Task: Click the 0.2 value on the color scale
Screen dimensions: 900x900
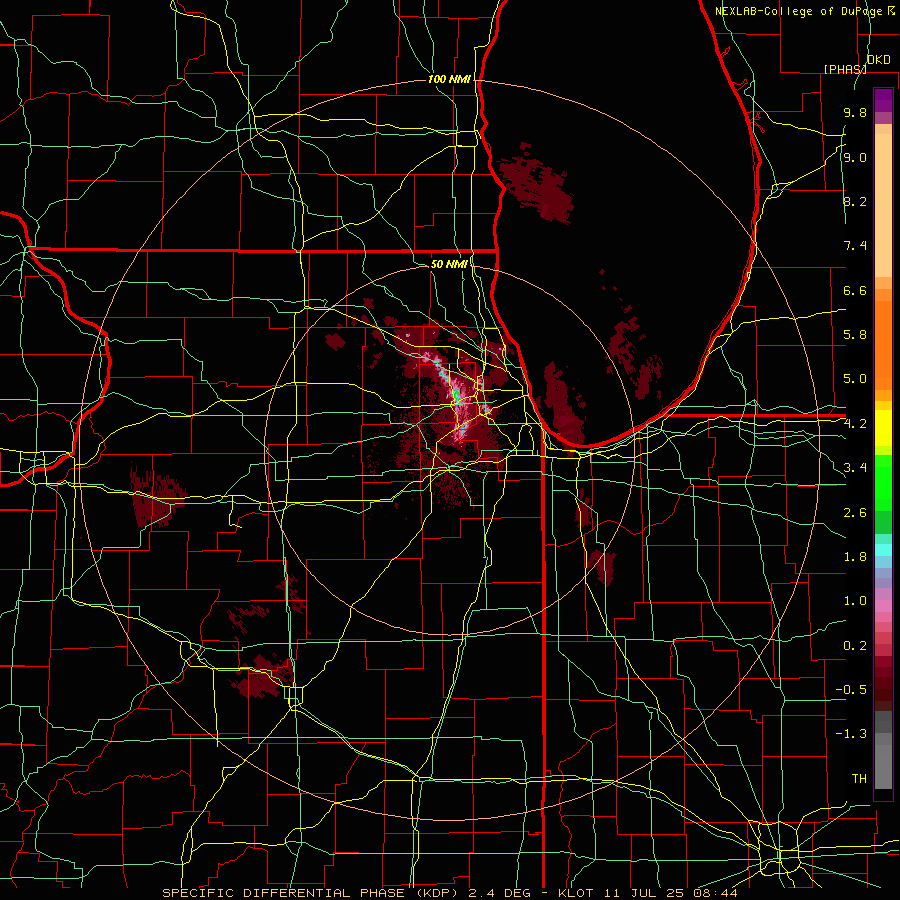Action: click(855, 646)
